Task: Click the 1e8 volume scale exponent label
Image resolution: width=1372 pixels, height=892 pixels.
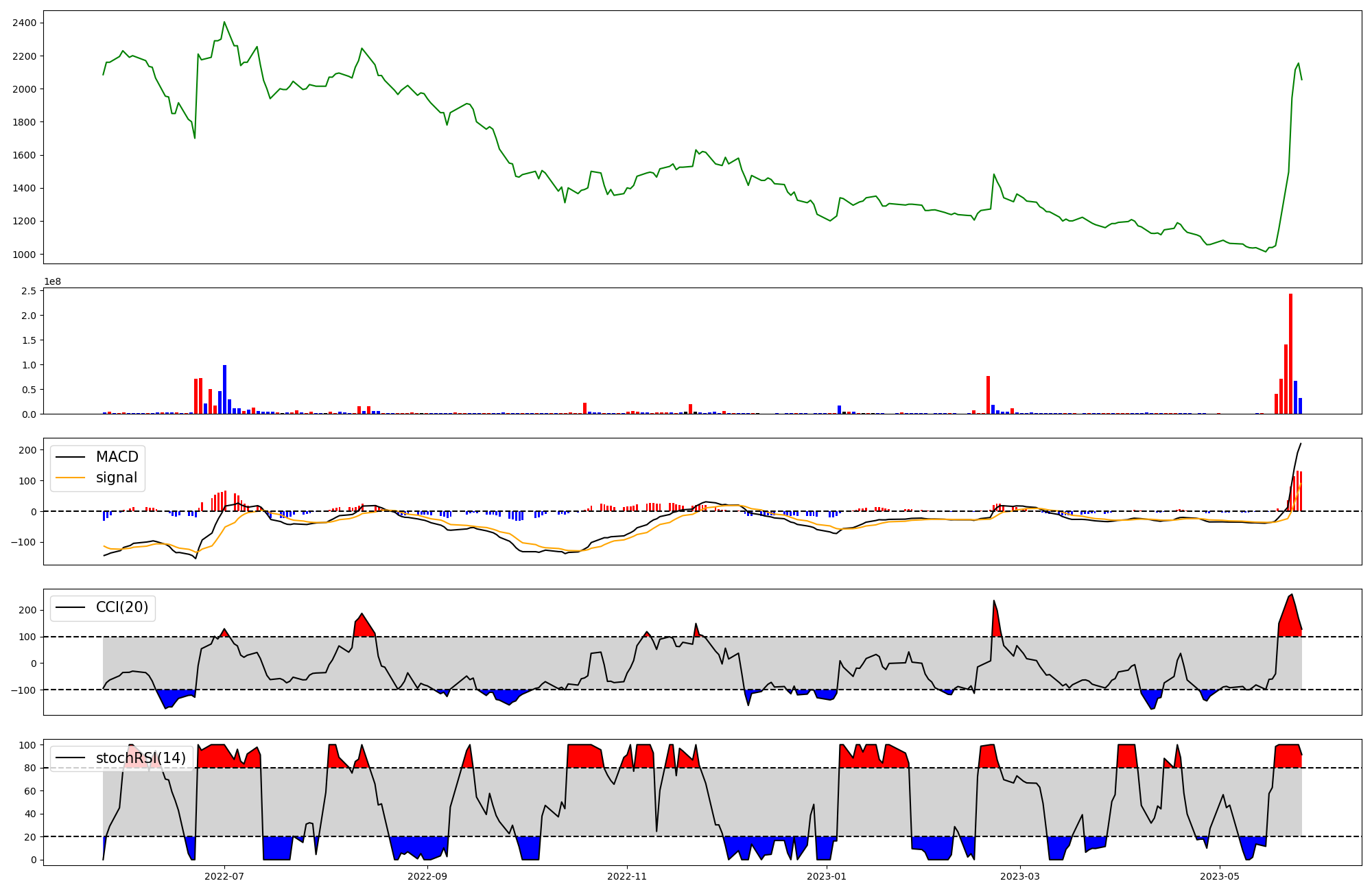Action: tap(53, 282)
